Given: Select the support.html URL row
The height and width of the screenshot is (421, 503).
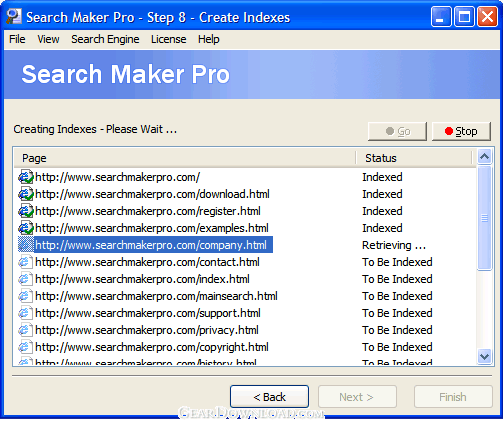Looking at the screenshot, I should pos(148,313).
